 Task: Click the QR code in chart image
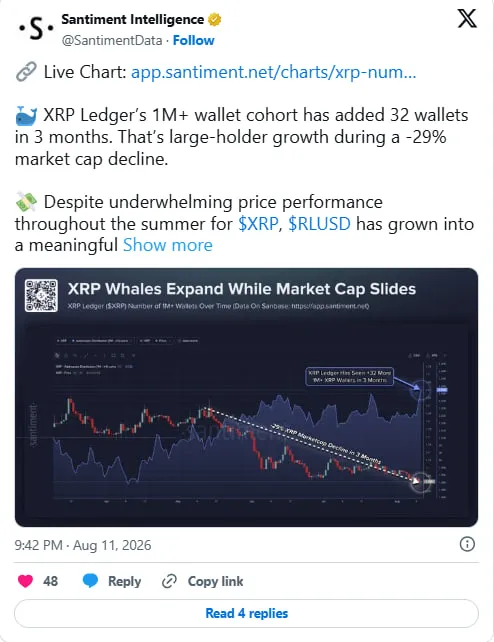click(41, 296)
